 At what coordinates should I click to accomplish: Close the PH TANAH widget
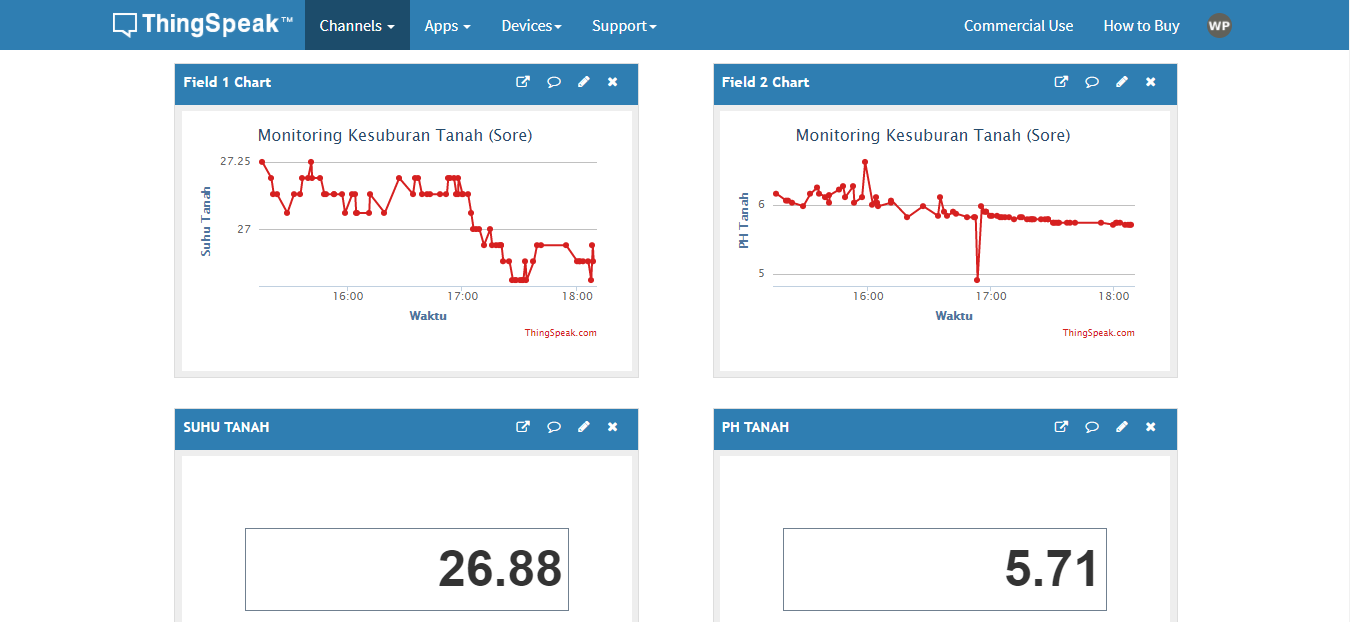coord(1150,427)
